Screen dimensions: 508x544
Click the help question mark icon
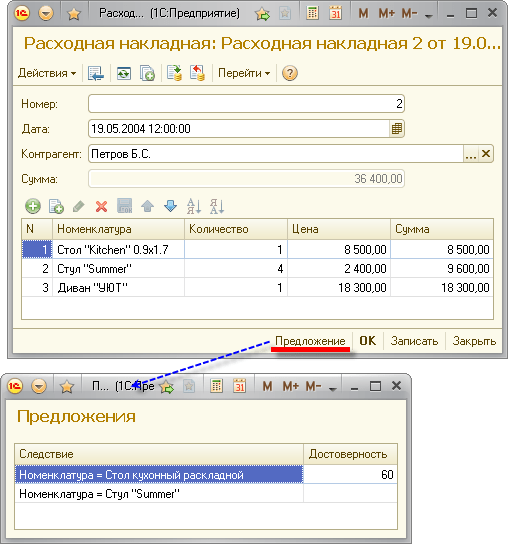point(290,73)
